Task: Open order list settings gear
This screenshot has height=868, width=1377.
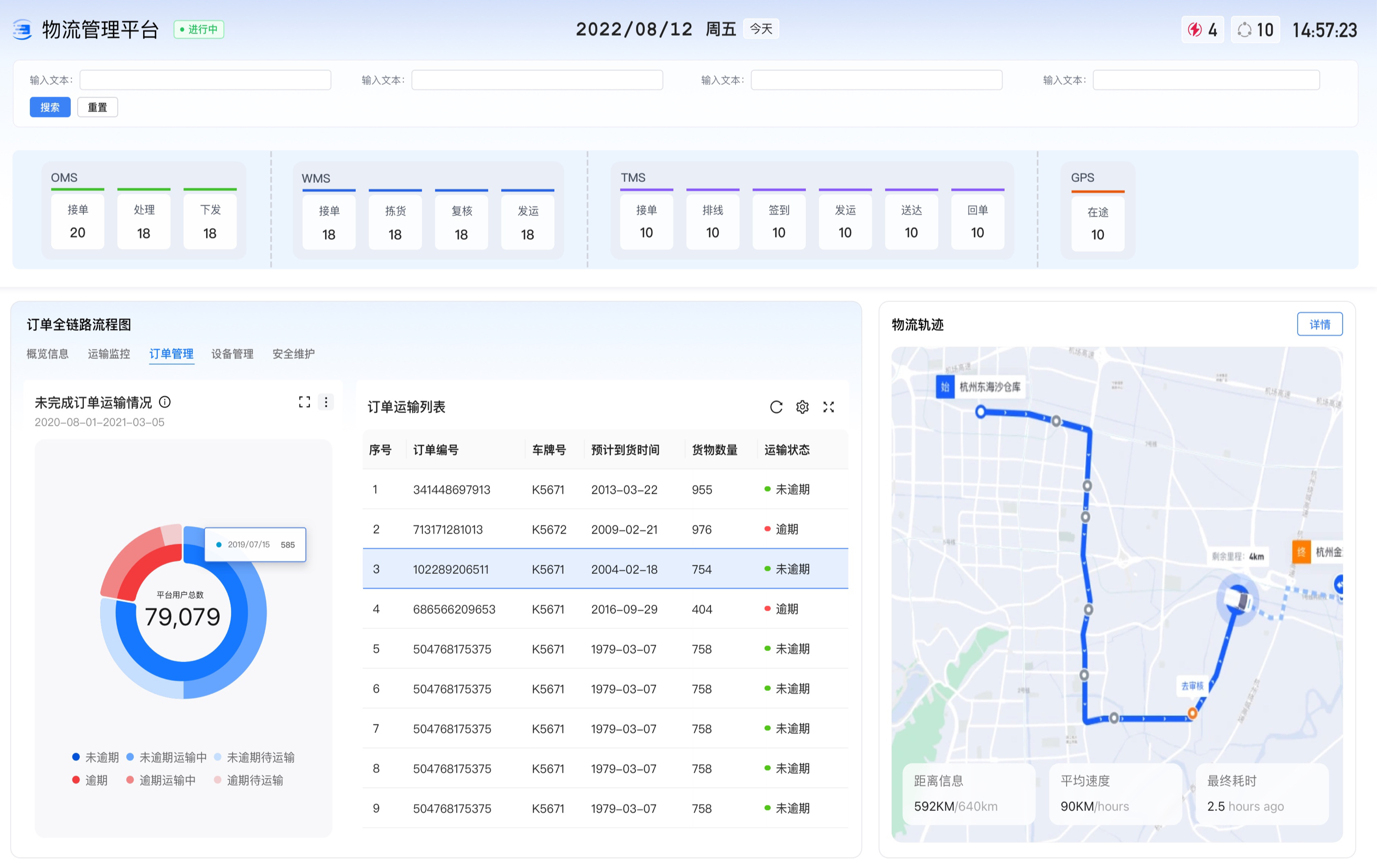Action: [802, 407]
